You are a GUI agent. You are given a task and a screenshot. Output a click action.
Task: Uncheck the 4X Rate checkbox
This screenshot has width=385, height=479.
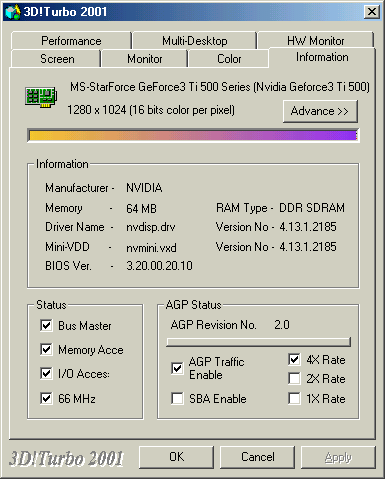294,359
